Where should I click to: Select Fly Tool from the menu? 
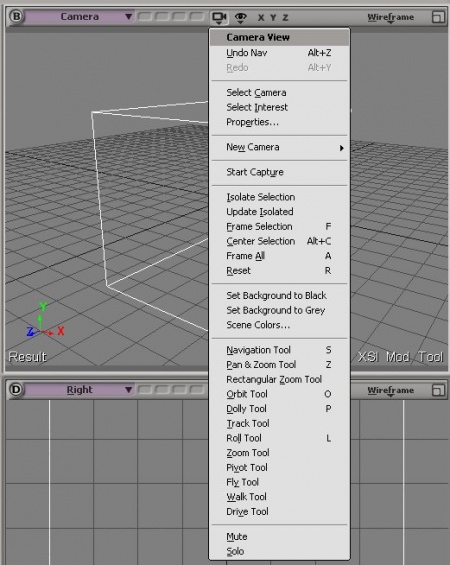click(x=279, y=482)
